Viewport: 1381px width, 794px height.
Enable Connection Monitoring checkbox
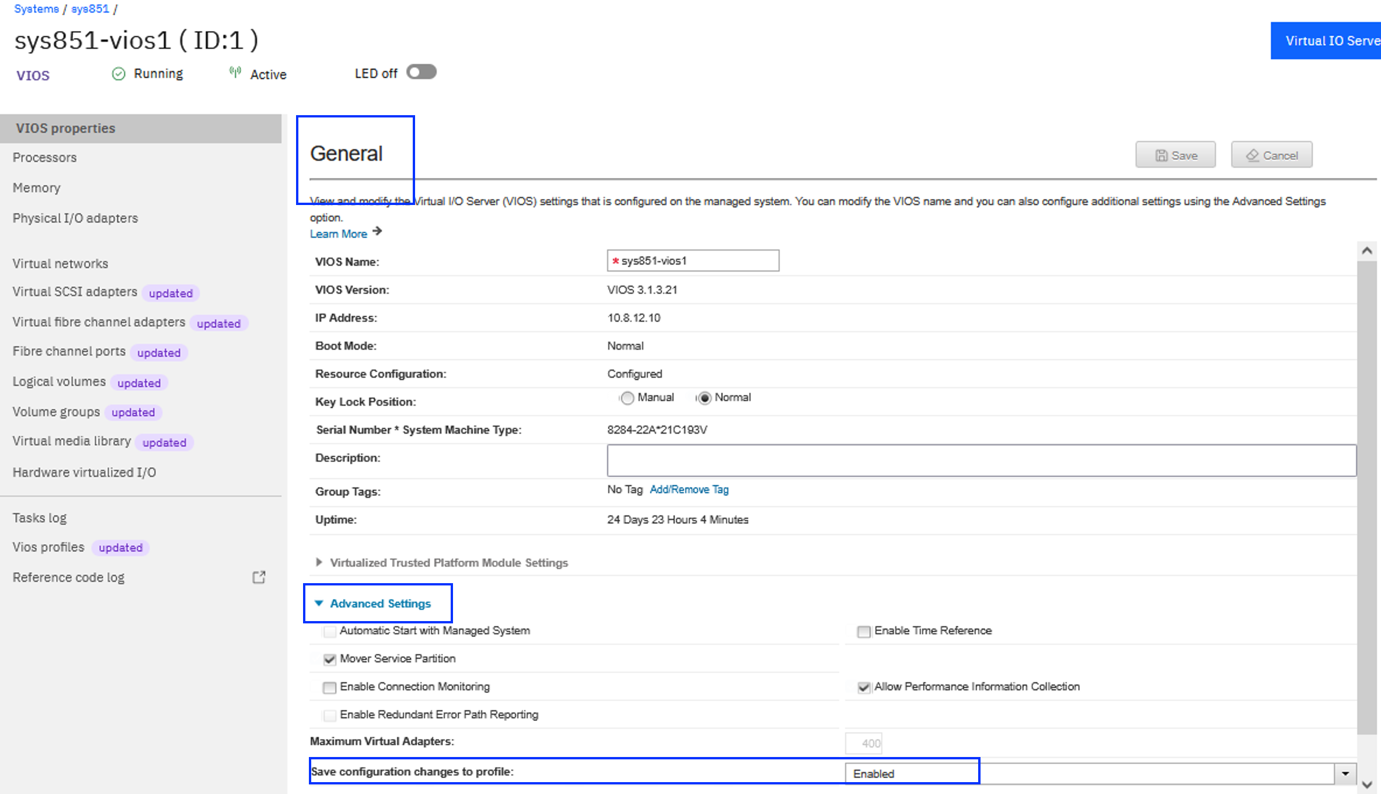329,688
